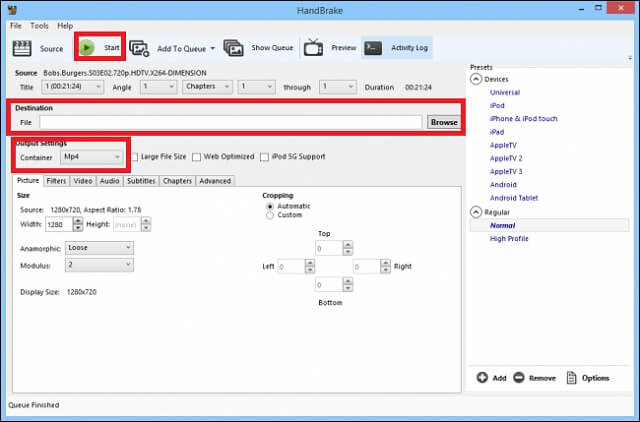The image size is (640, 422).
Task: Click the Source clapperboard icon
Action: pos(22,48)
